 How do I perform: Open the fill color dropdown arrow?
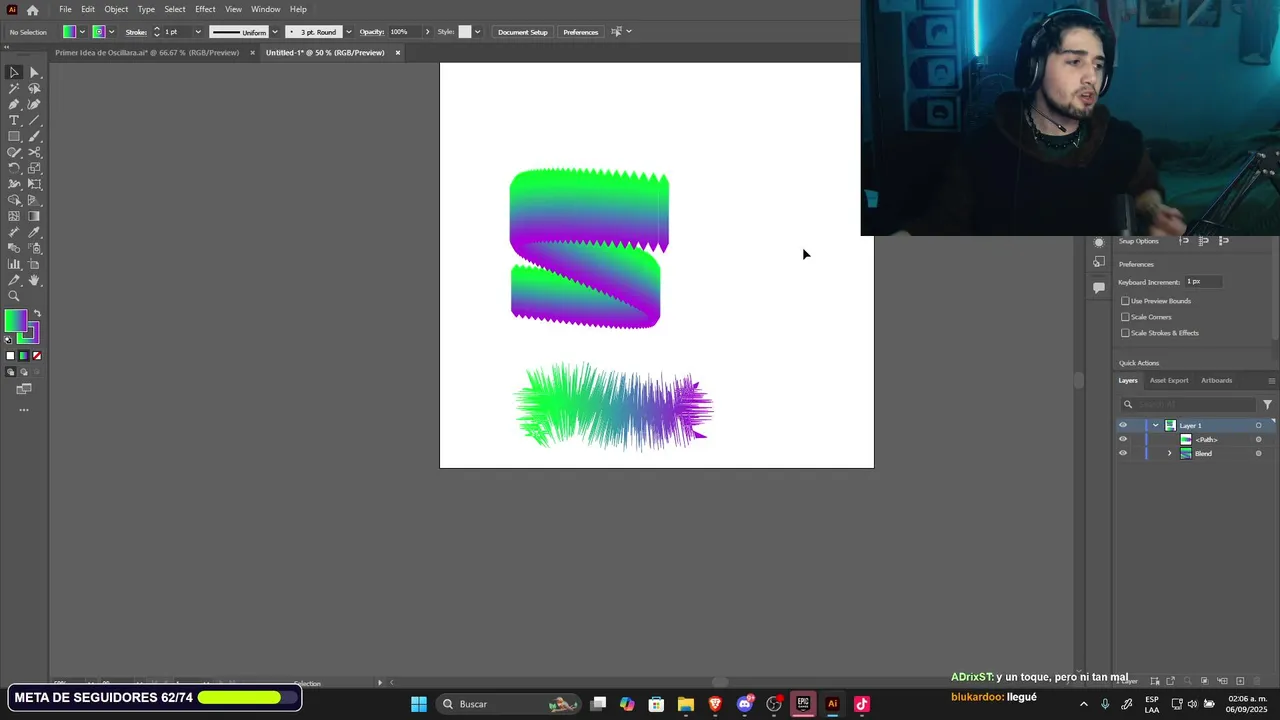click(82, 32)
